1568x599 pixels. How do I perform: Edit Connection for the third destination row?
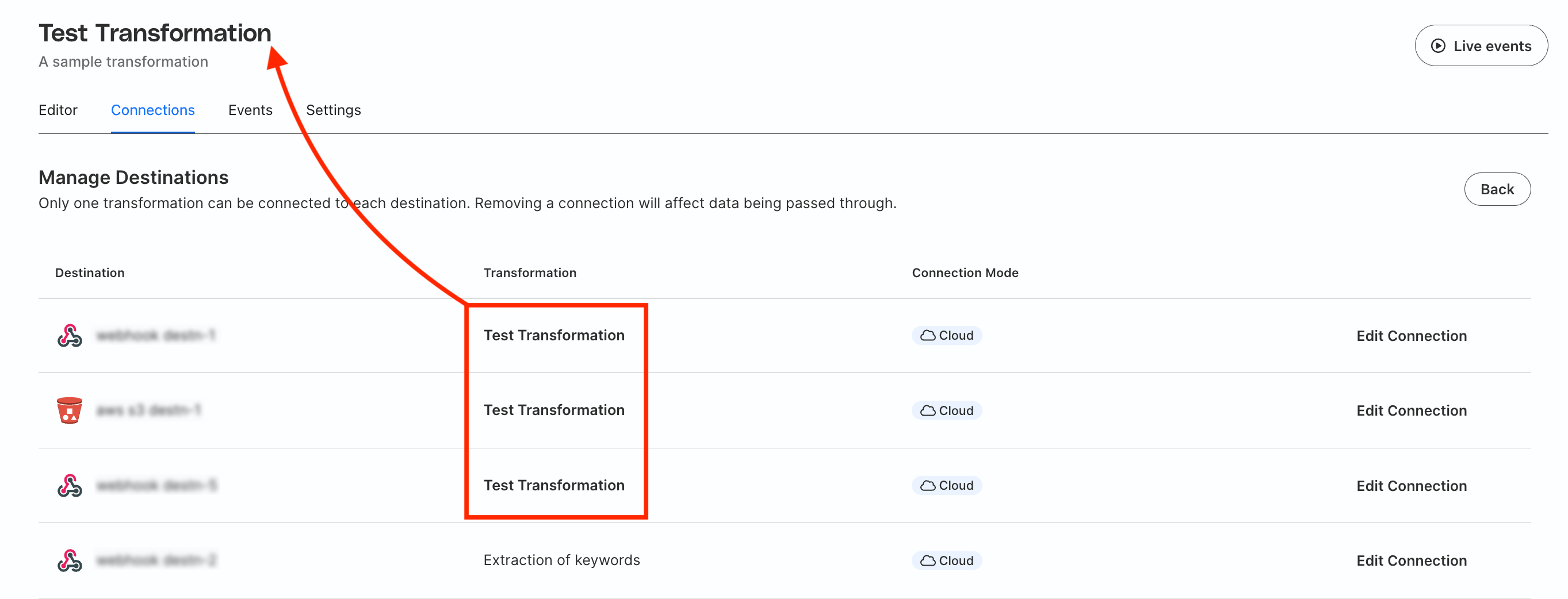[1412, 486]
